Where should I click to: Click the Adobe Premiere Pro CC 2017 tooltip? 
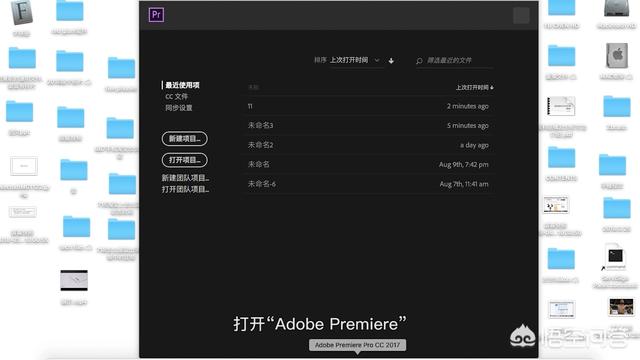coord(357,345)
